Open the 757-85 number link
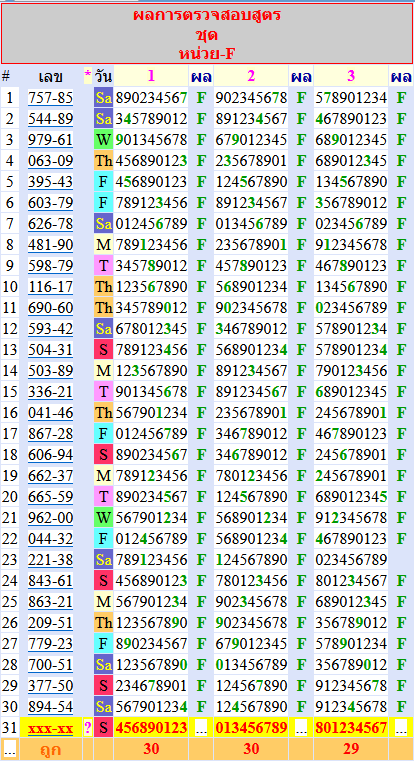The height and width of the screenshot is (763, 415). coord(50,98)
